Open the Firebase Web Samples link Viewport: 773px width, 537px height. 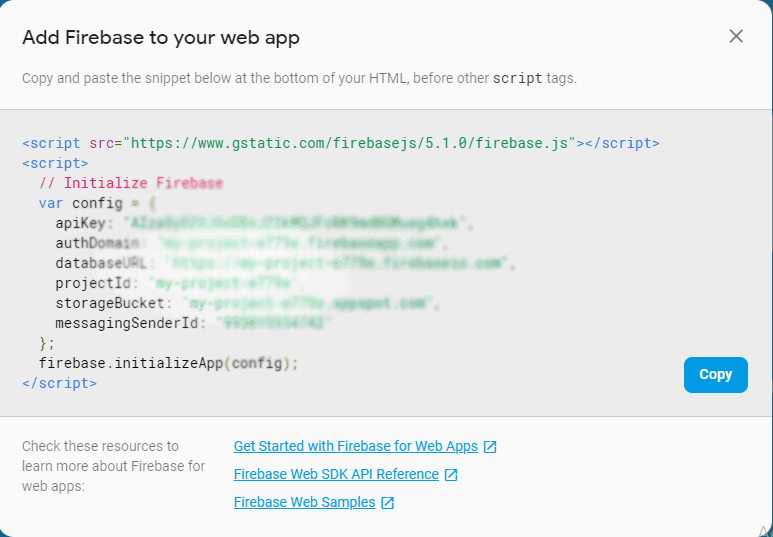[304, 502]
